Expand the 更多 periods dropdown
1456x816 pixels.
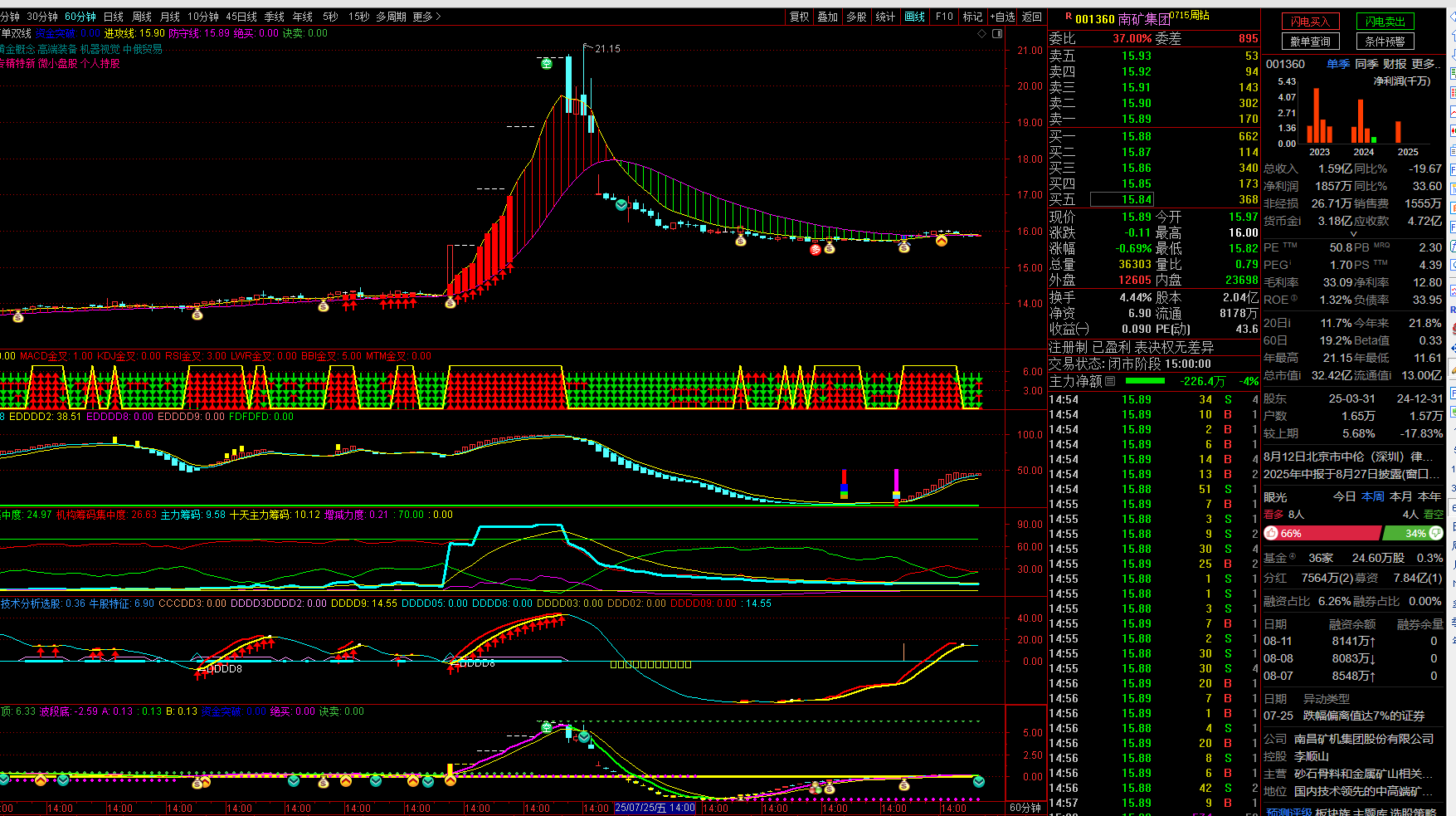pyautogui.click(x=426, y=17)
